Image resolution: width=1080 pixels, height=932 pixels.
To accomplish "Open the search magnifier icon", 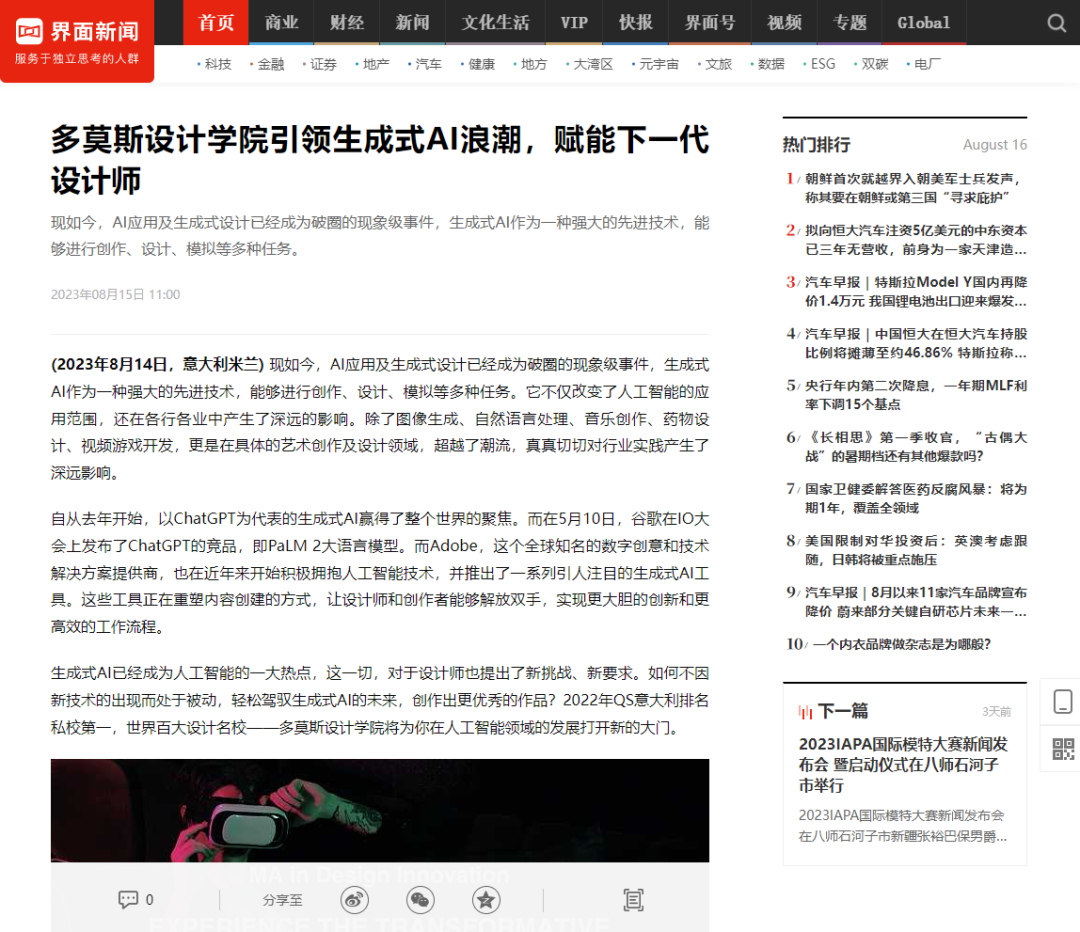I will pyautogui.click(x=1056, y=23).
